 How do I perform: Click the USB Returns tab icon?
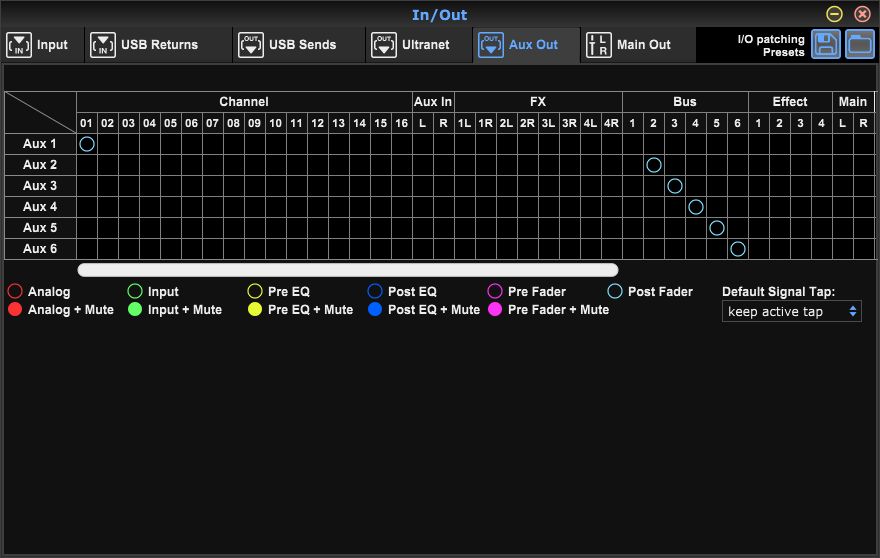(x=103, y=45)
